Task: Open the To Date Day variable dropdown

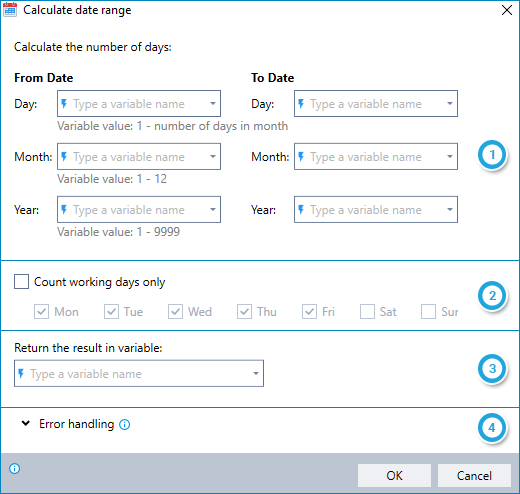Action: click(450, 103)
